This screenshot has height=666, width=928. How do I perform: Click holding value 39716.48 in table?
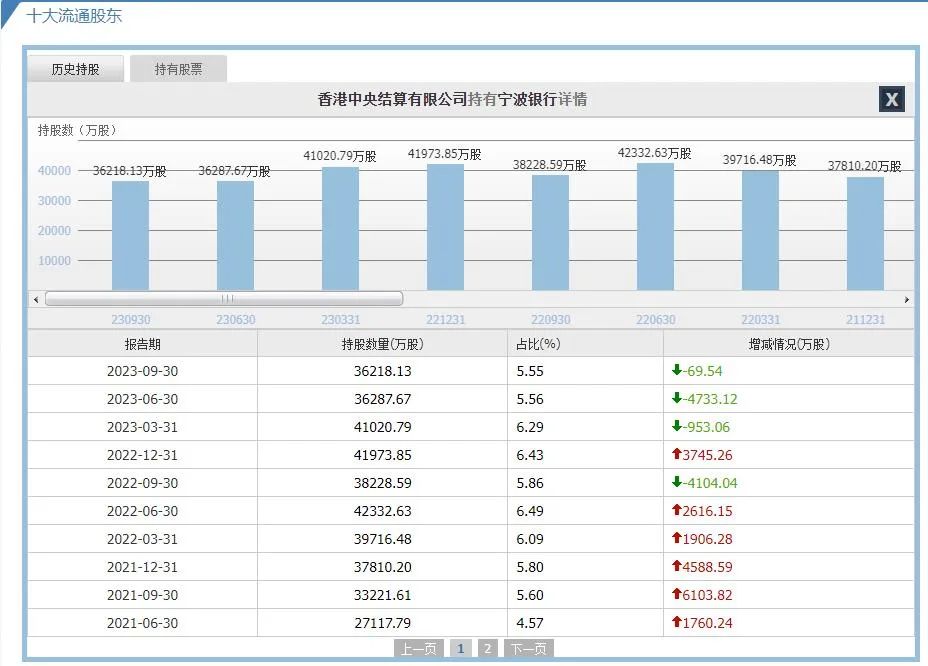[x=382, y=539]
